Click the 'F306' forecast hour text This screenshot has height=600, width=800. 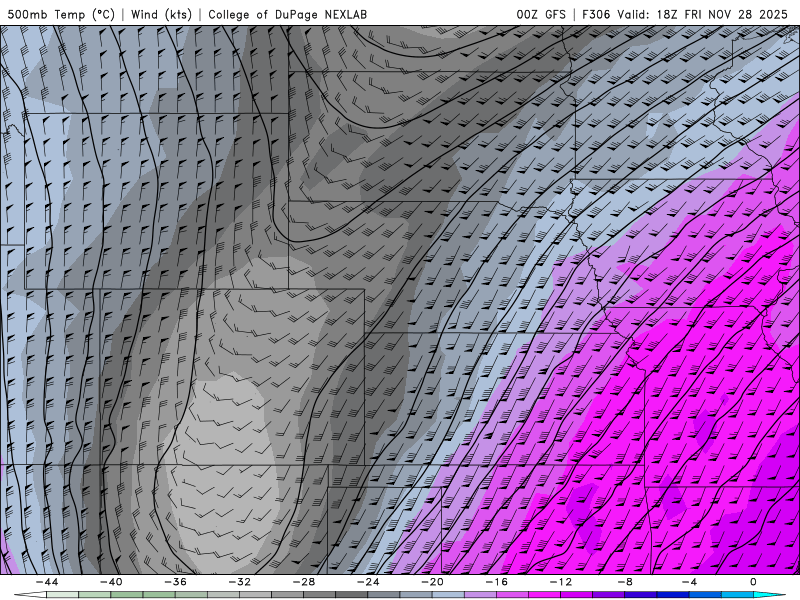pyautogui.click(x=596, y=14)
